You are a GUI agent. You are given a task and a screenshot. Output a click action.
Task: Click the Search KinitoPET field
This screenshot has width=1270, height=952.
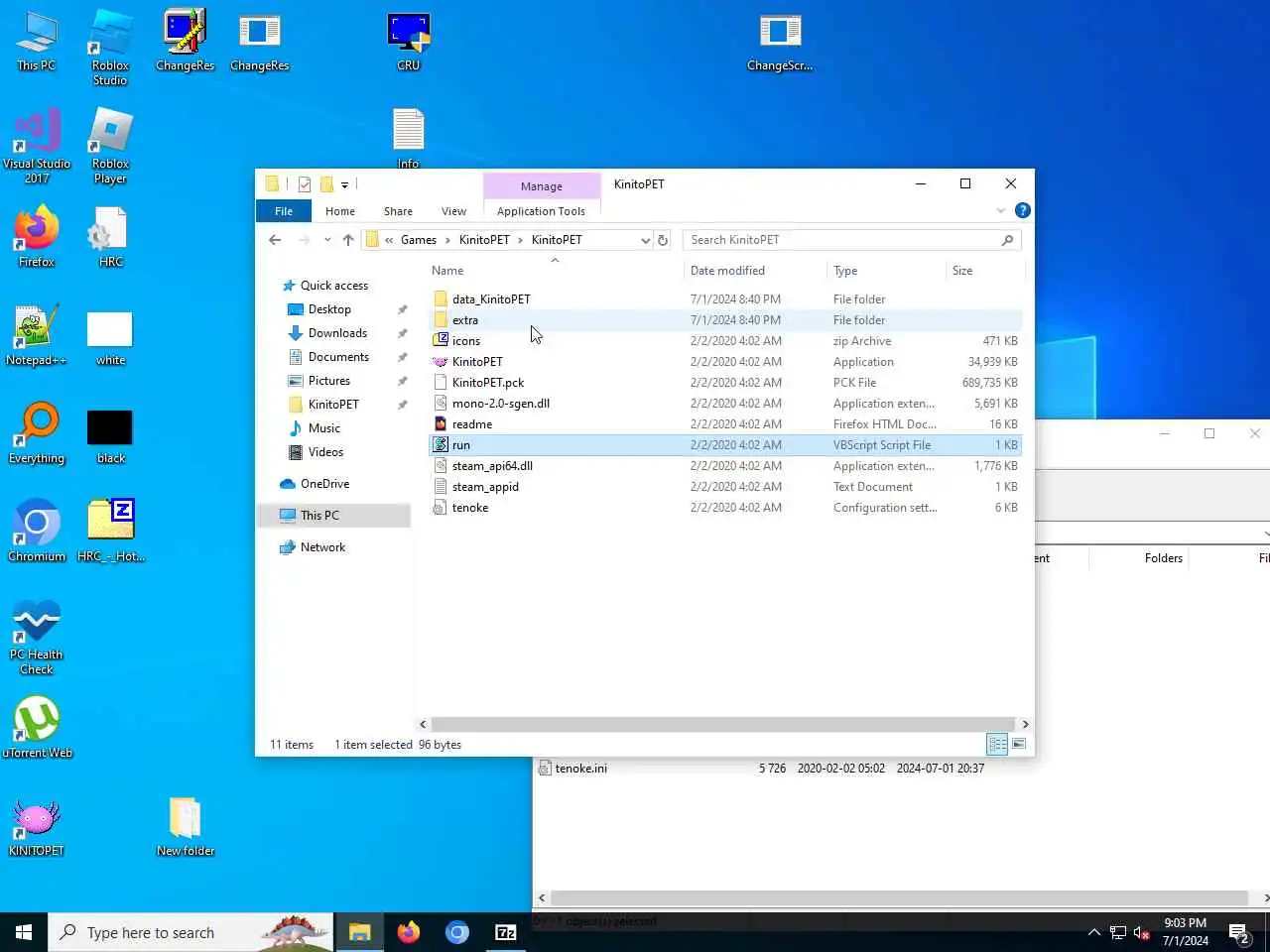851,240
